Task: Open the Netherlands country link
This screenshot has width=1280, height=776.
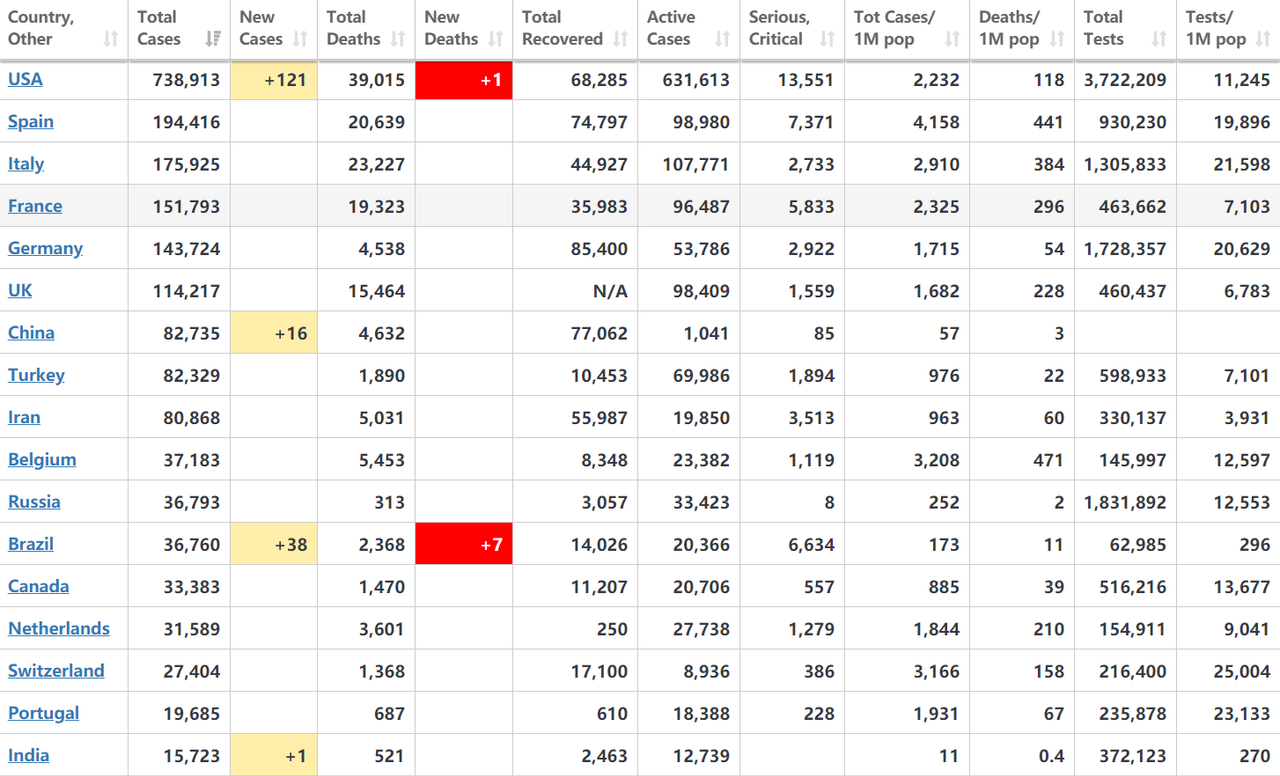Action: 59,628
